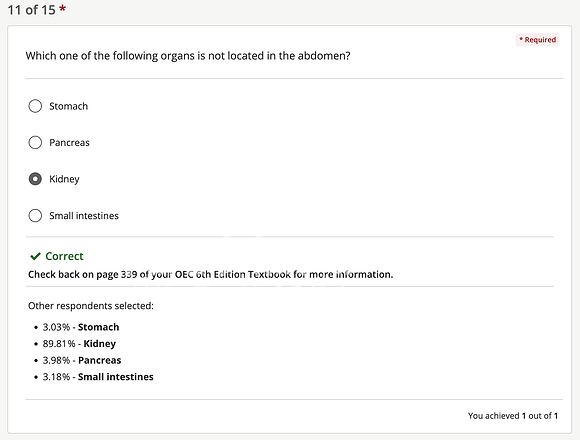
Task: Click the Stomach answer label
Action: [68, 106]
